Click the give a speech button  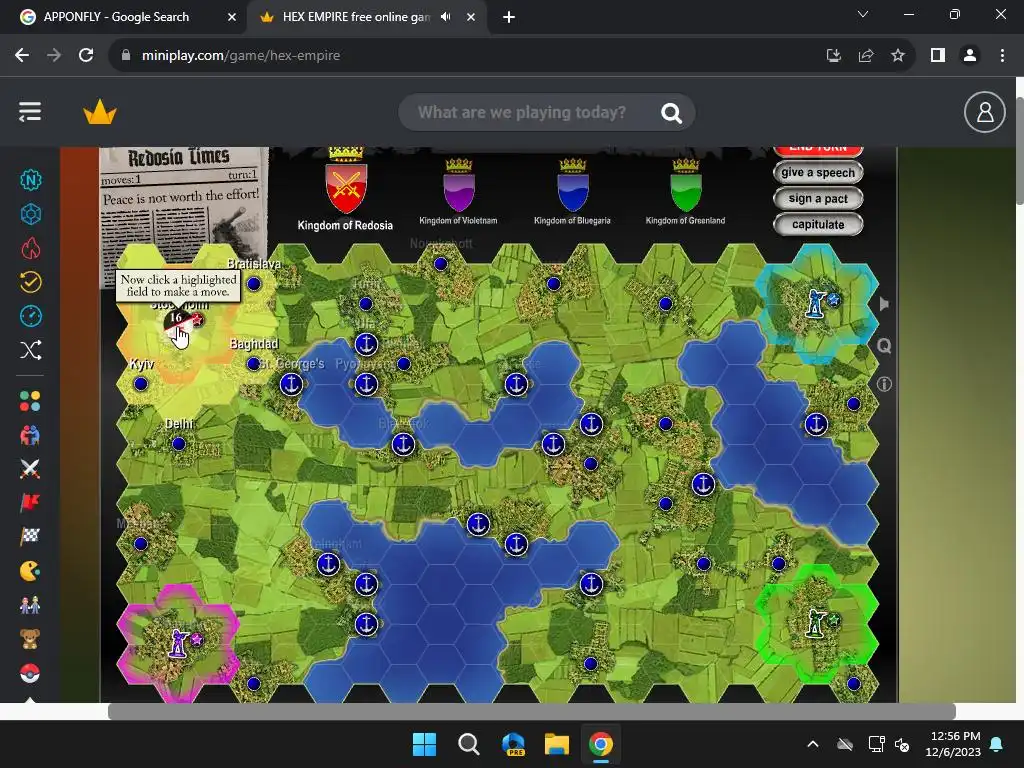point(818,172)
